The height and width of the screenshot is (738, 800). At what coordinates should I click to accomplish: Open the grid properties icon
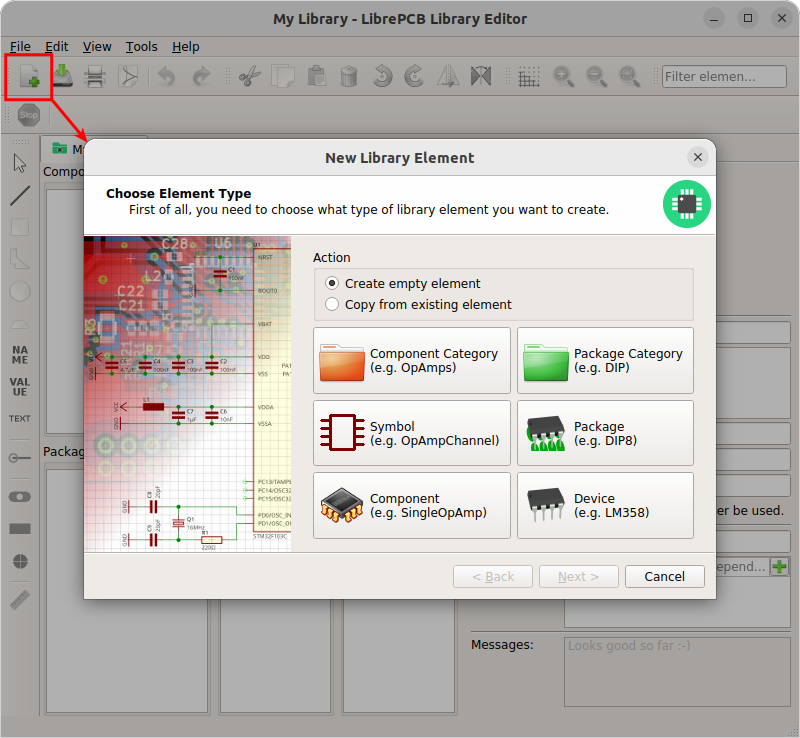click(x=529, y=77)
